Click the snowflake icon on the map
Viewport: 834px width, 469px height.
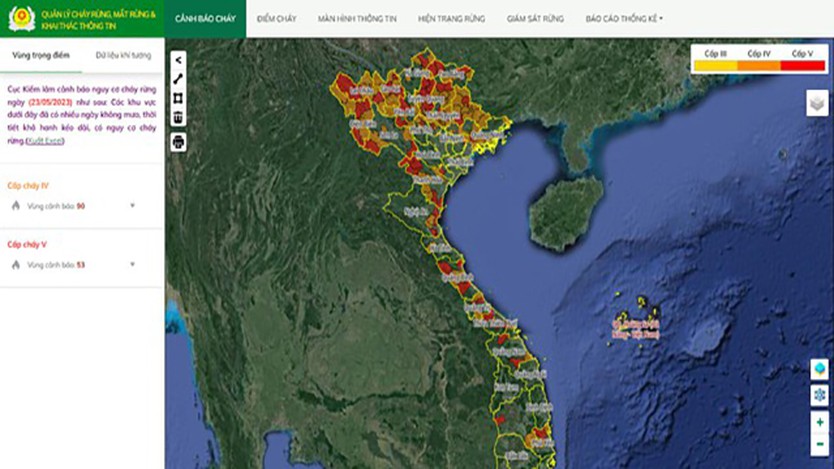tap(820, 395)
